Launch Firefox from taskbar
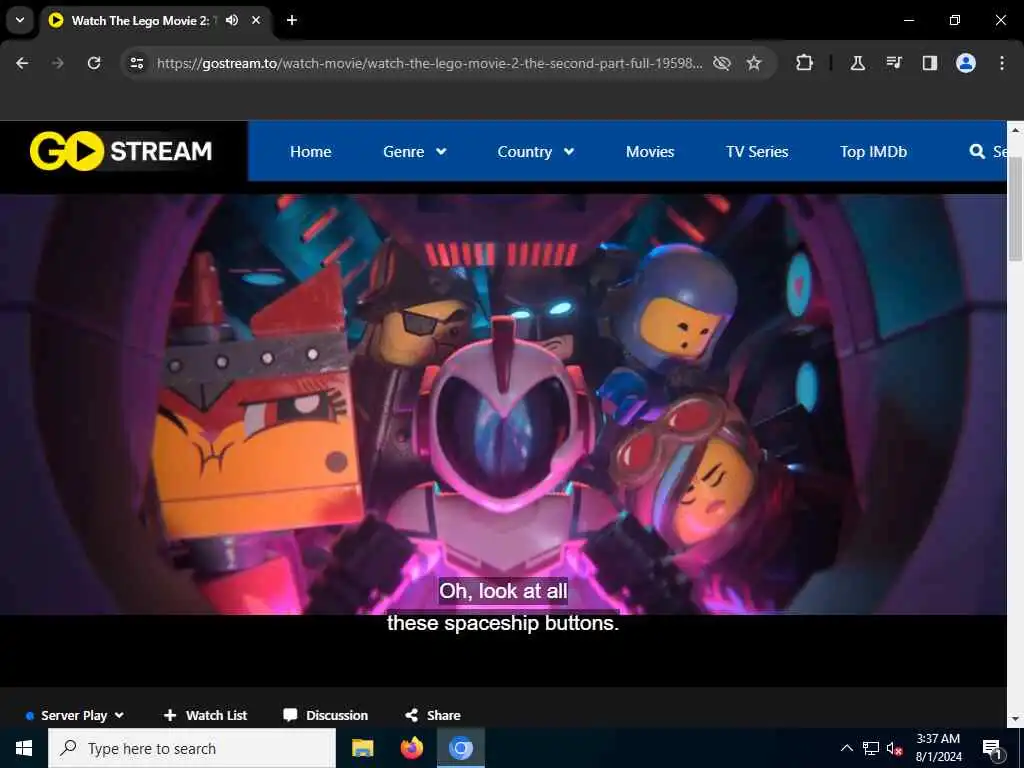The width and height of the screenshot is (1024, 768). tap(411, 748)
